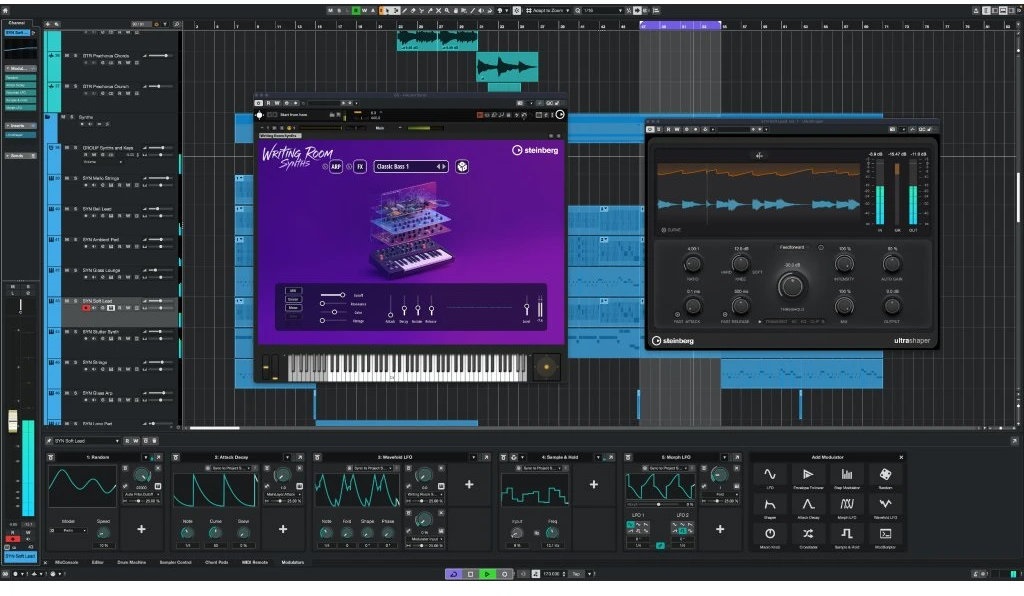Image resolution: width=1024 pixels, height=596 pixels.
Task: Open the Feedforward mode dropdown in UltraShaper
Action: click(792, 247)
